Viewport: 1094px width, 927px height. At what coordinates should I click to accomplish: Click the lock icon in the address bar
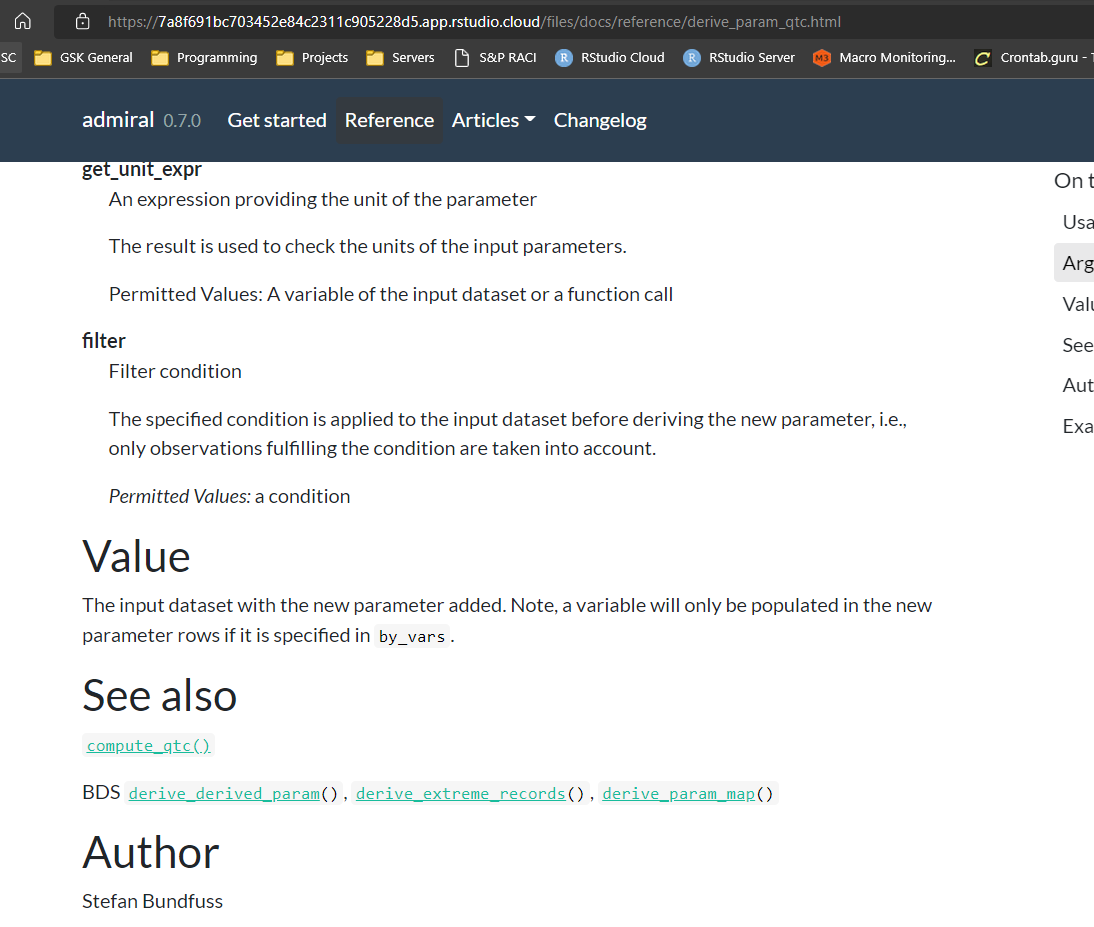tap(82, 21)
